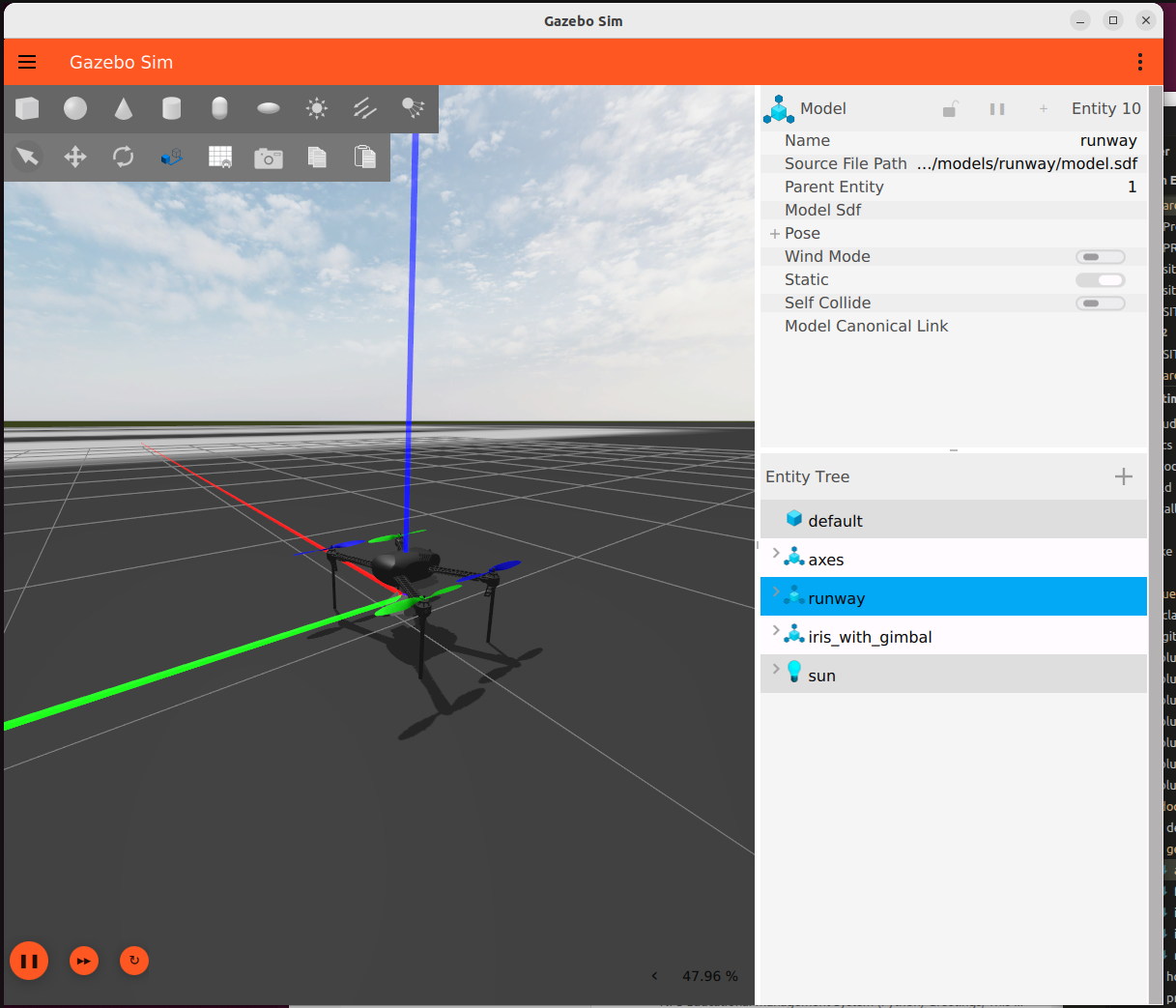Click the Name value runway
The image size is (1176, 1008).
click(x=1108, y=141)
